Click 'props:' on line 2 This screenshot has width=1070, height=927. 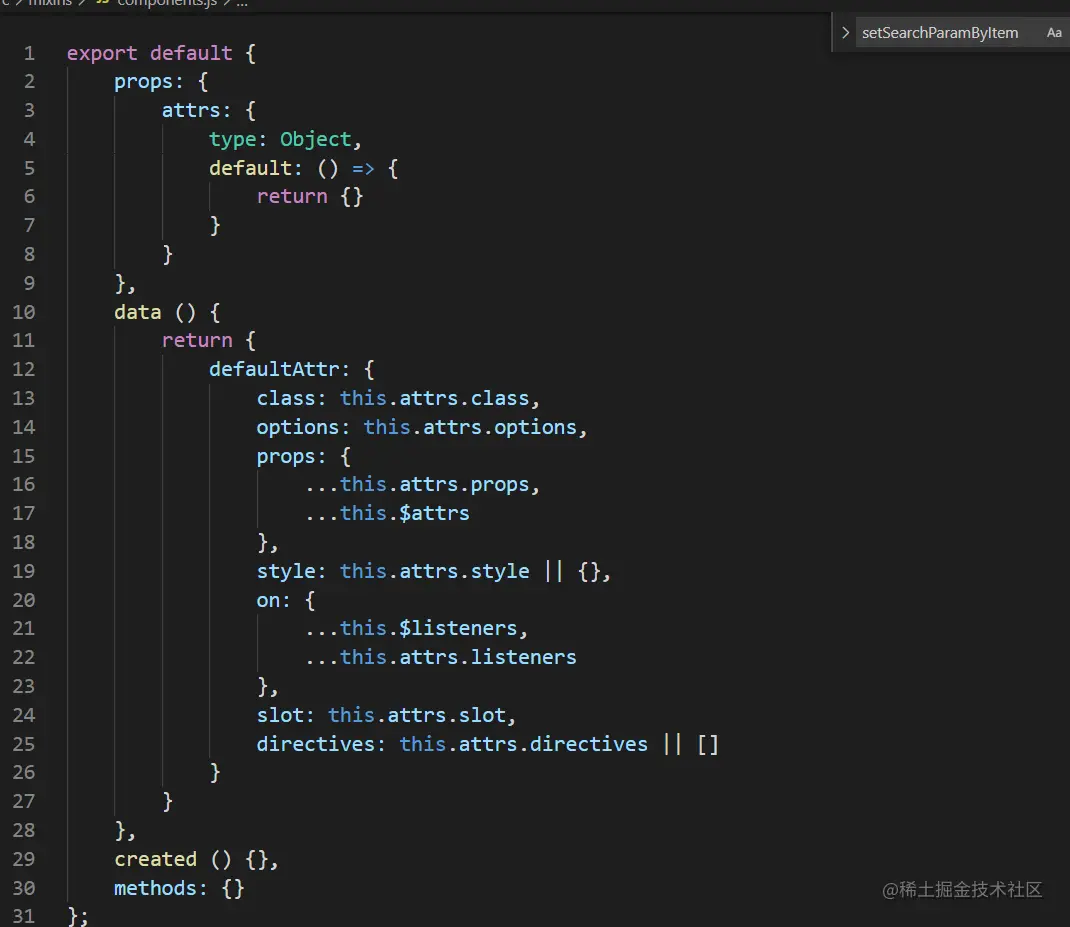point(149,82)
